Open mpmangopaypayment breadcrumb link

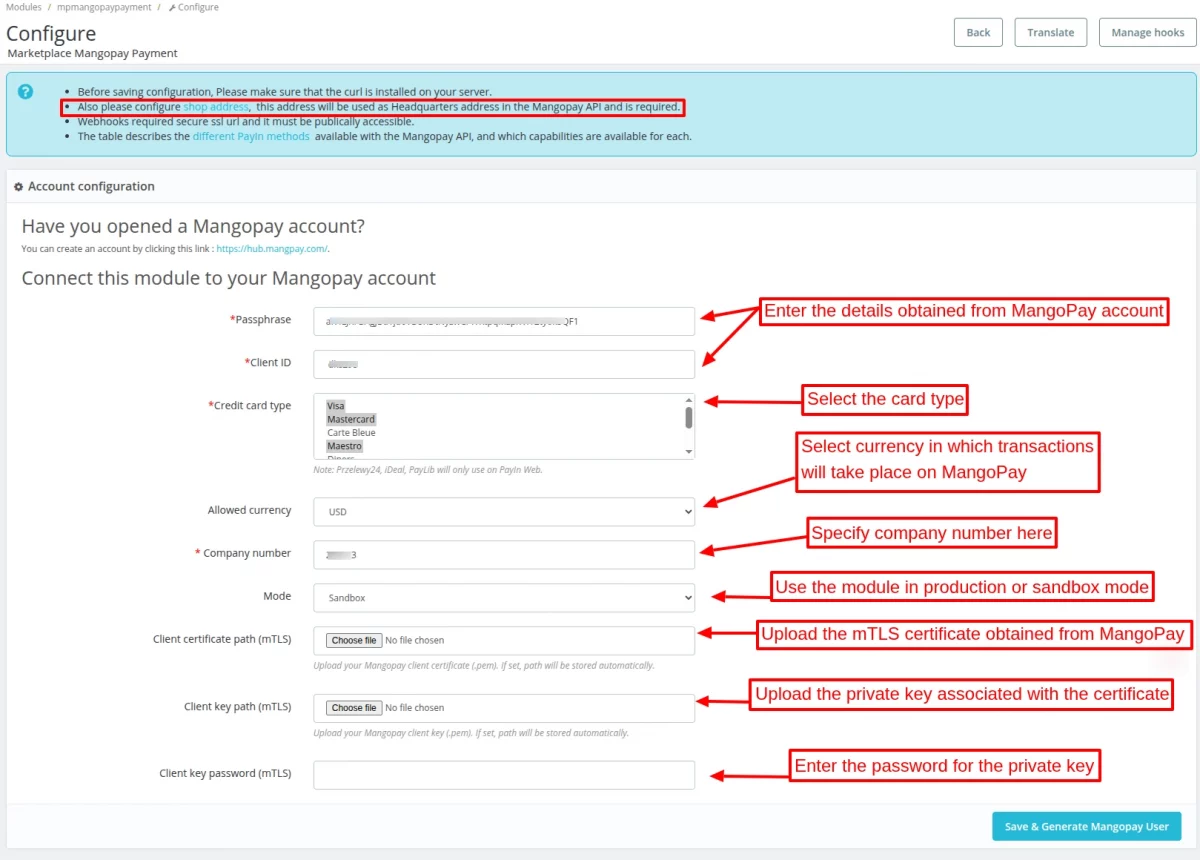tap(104, 7)
